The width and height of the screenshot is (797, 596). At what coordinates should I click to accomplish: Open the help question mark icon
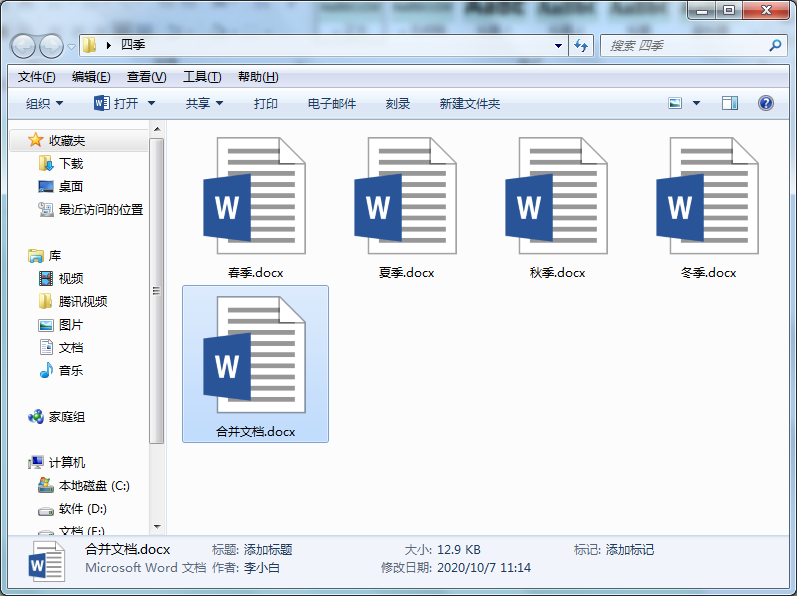[765, 104]
